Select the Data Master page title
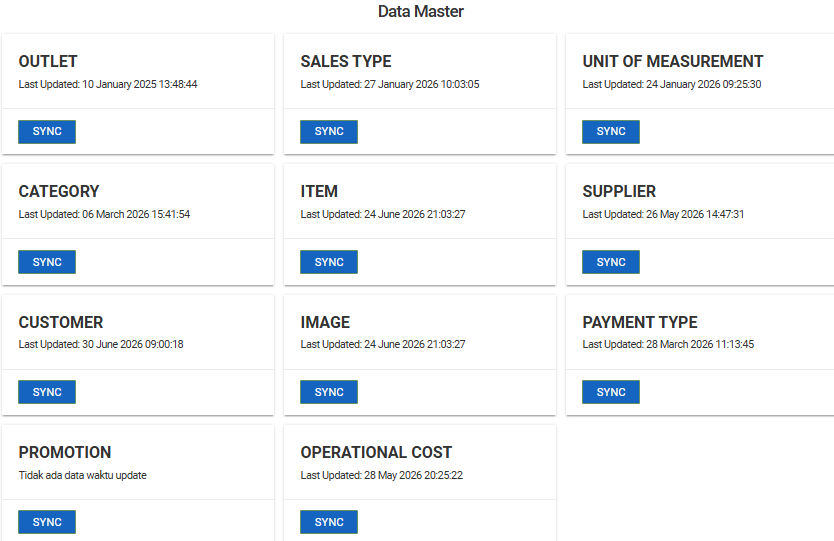Screen dimensions: 834x541 (421, 11)
